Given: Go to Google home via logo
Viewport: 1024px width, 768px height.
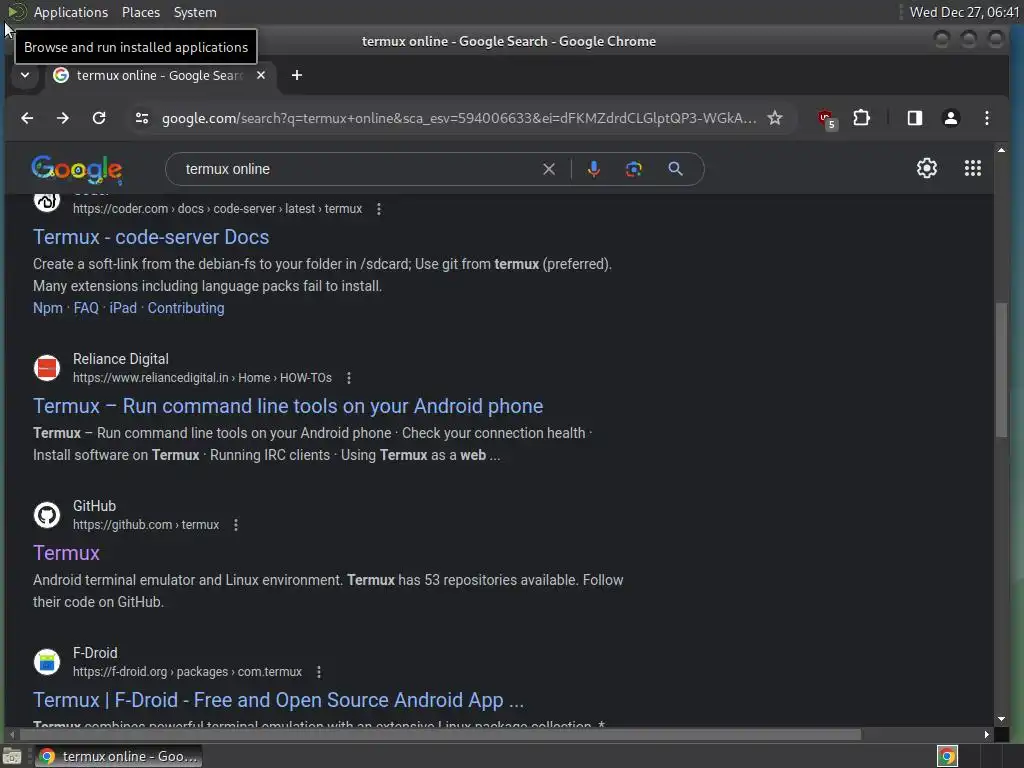Looking at the screenshot, I should 77,170.
